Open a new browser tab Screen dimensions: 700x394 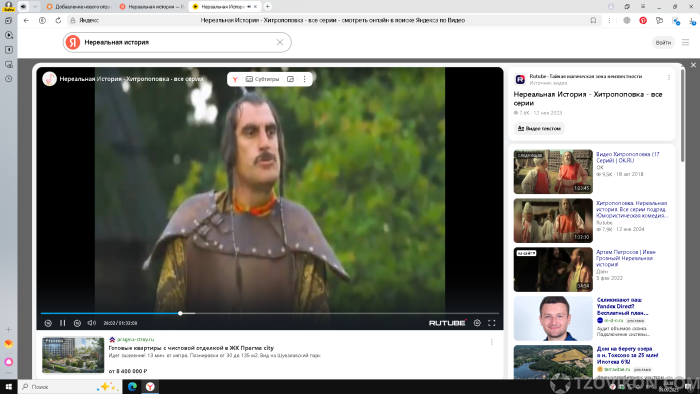point(267,6)
